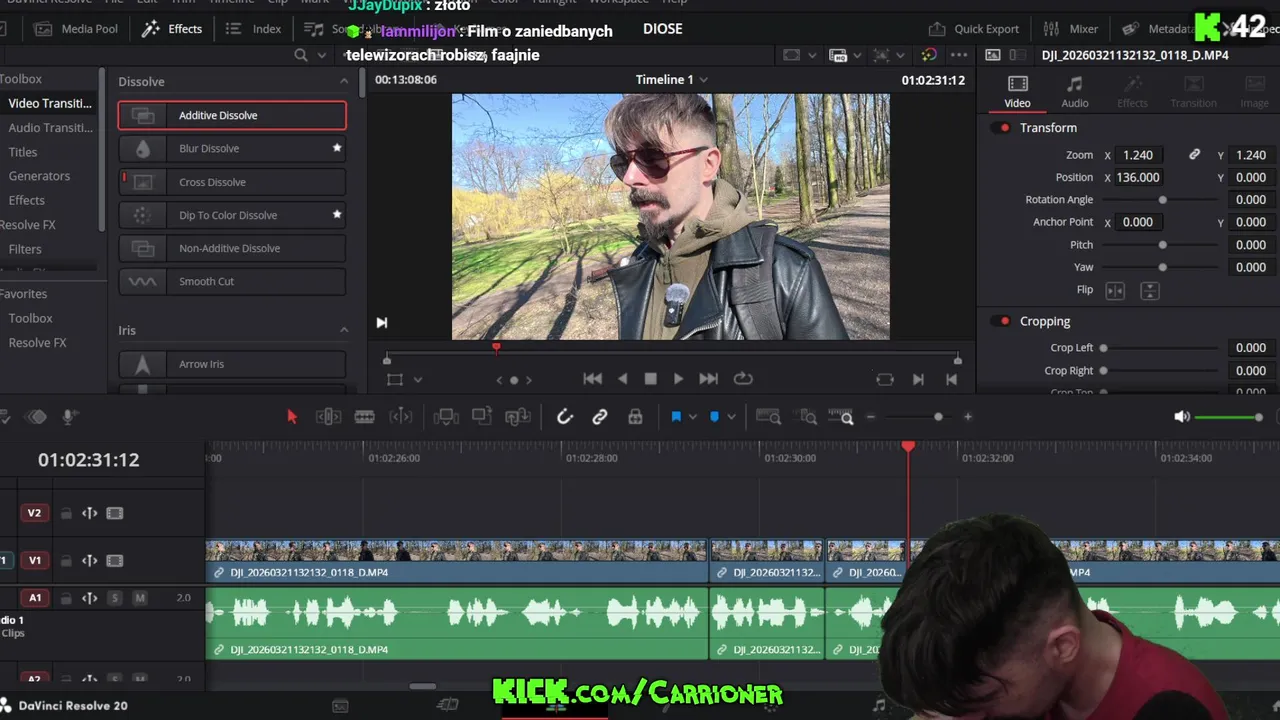
Task: Toggle the Position Lock padlock
Action: [x=635, y=417]
